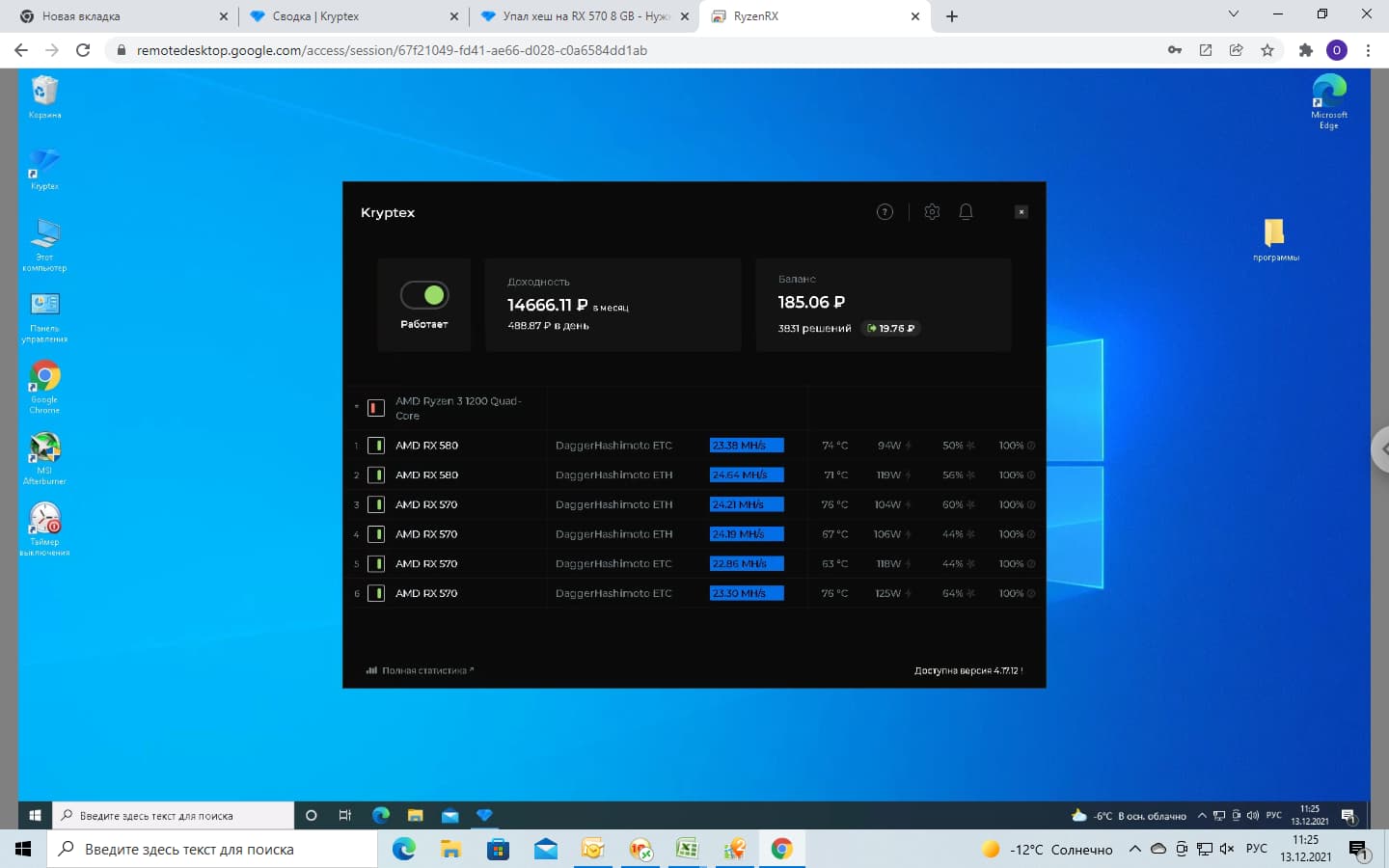Open Google Chrome shortcut on remote desktop
Image resolution: width=1389 pixels, height=868 pixels.
44,388
